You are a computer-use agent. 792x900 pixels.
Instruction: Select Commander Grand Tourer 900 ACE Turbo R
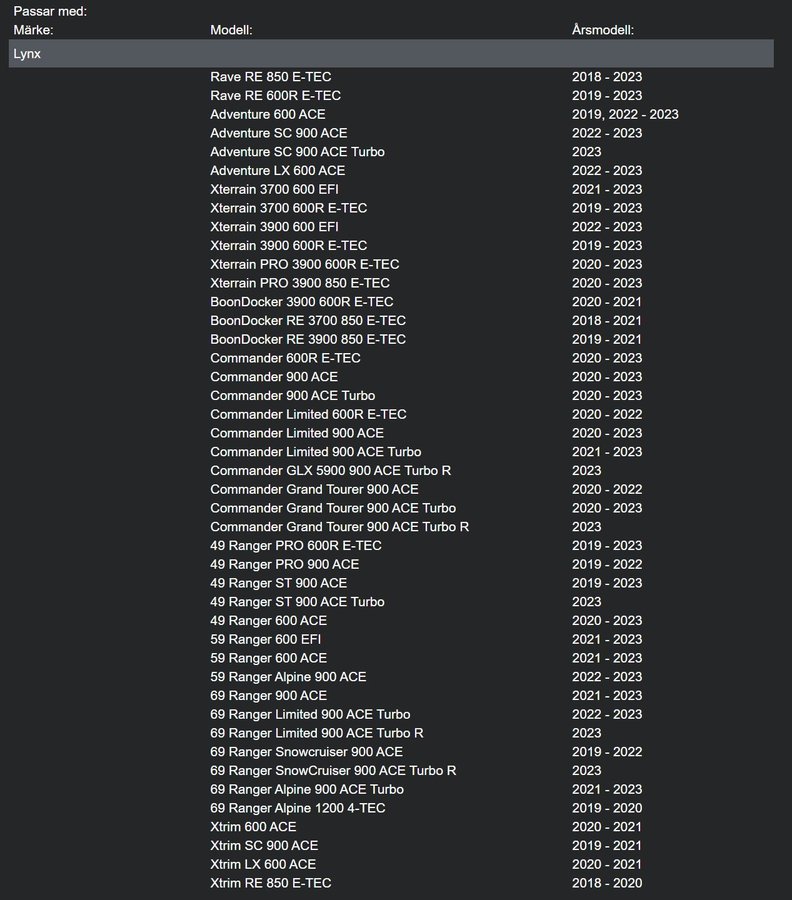(339, 527)
